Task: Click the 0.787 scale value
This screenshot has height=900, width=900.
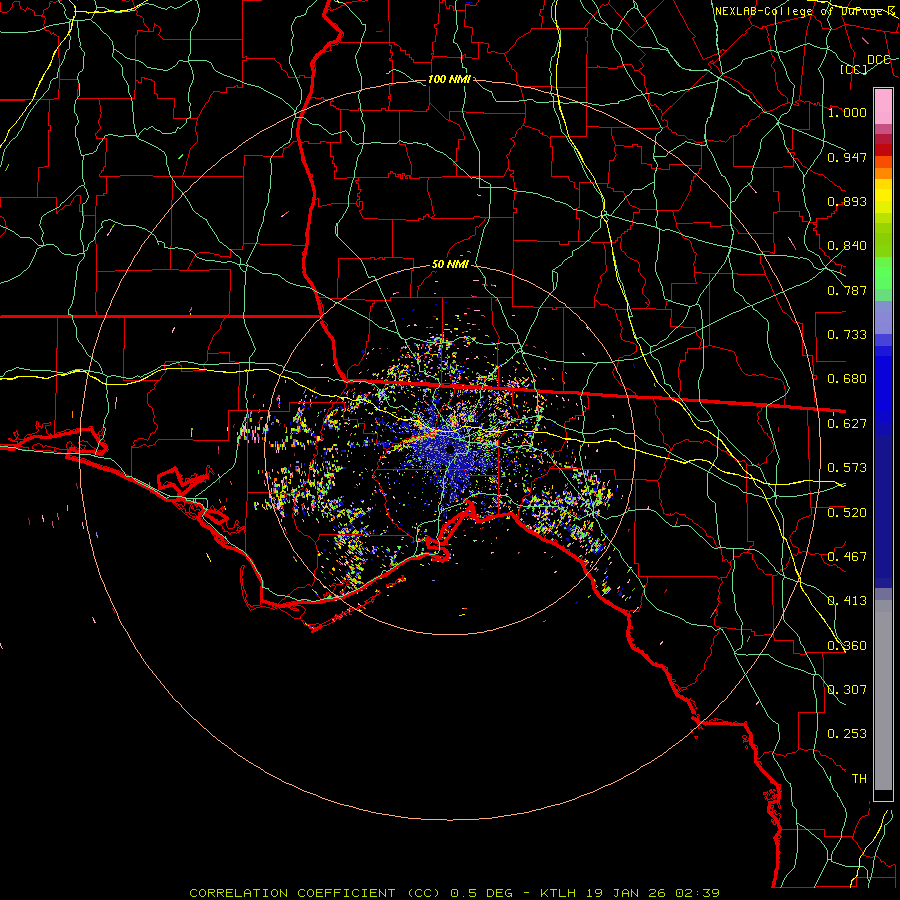Action: [847, 290]
